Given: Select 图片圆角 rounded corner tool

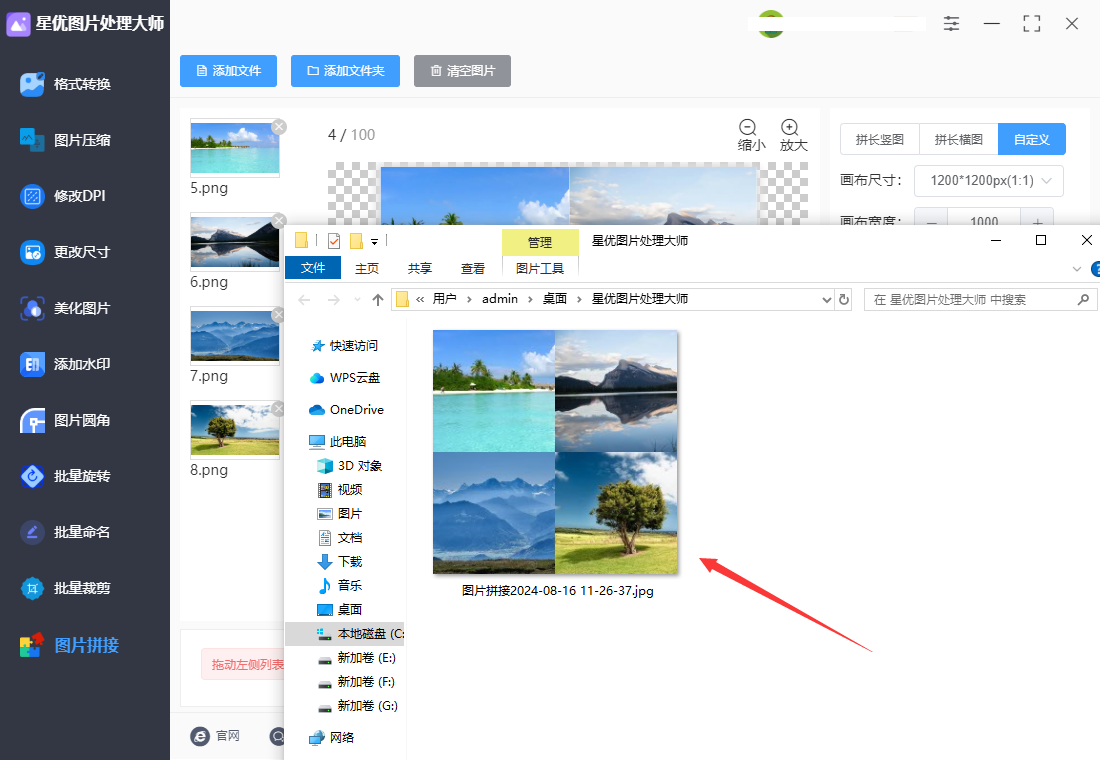Looking at the screenshot, I should coord(65,420).
